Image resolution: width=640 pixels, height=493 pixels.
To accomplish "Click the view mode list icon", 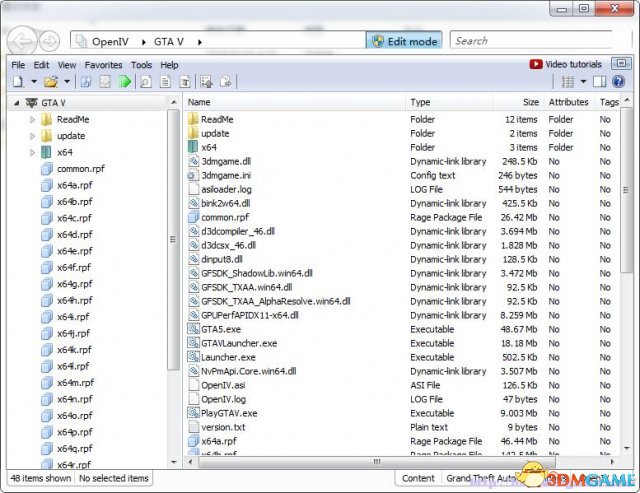I will (567, 82).
